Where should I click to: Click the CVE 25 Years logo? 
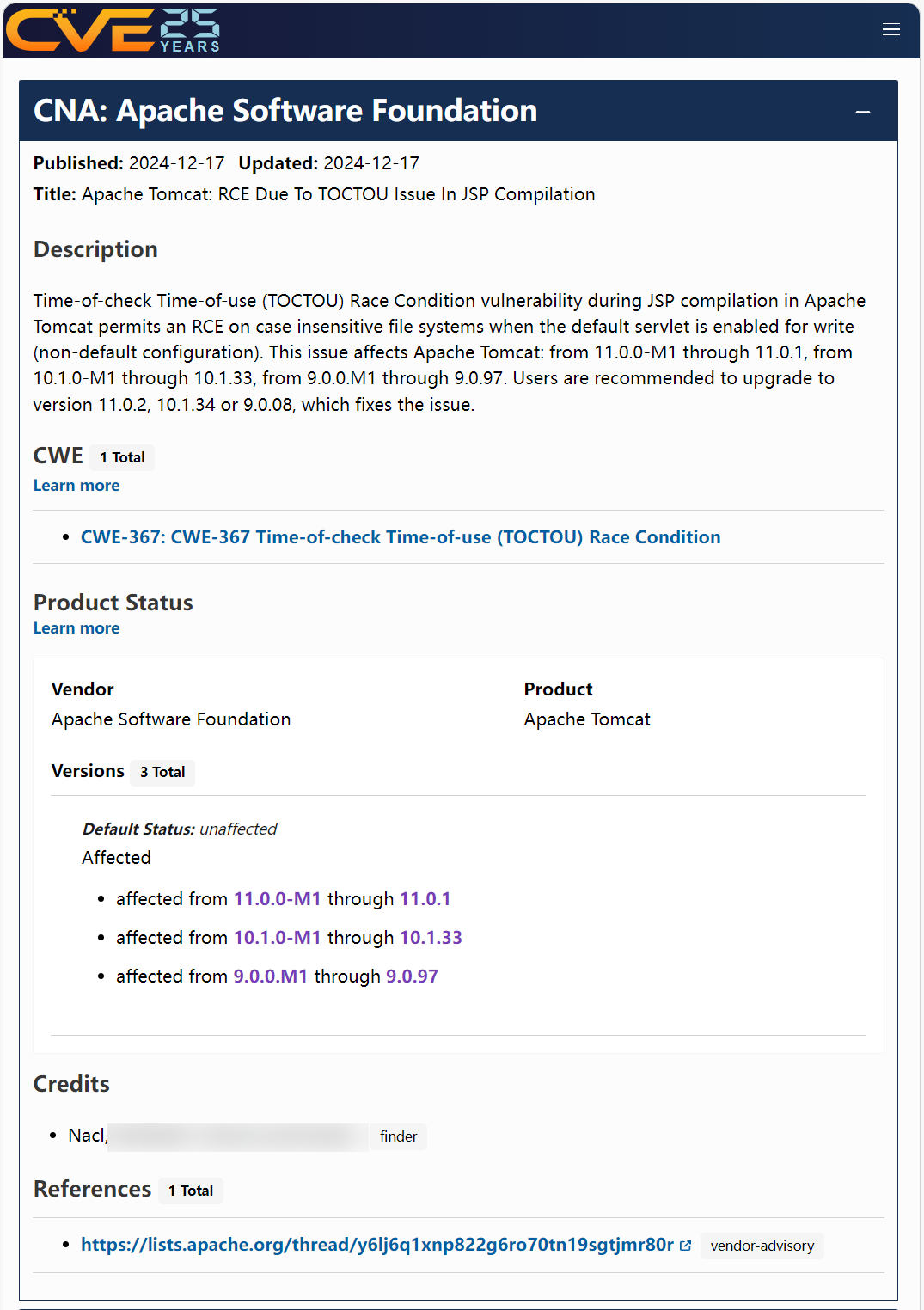click(113, 31)
